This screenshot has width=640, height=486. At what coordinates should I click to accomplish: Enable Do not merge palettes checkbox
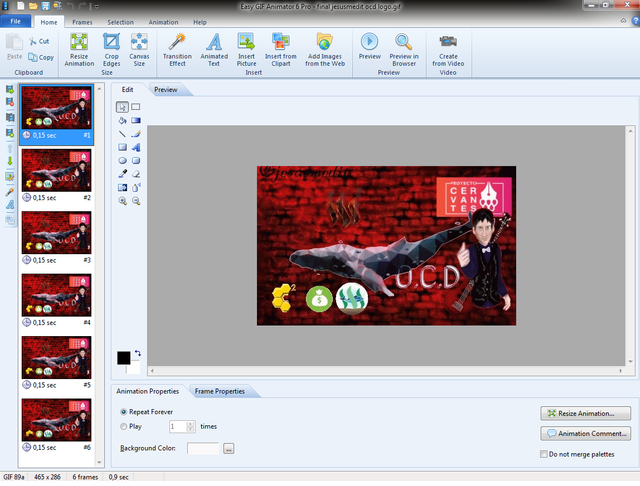[544, 454]
